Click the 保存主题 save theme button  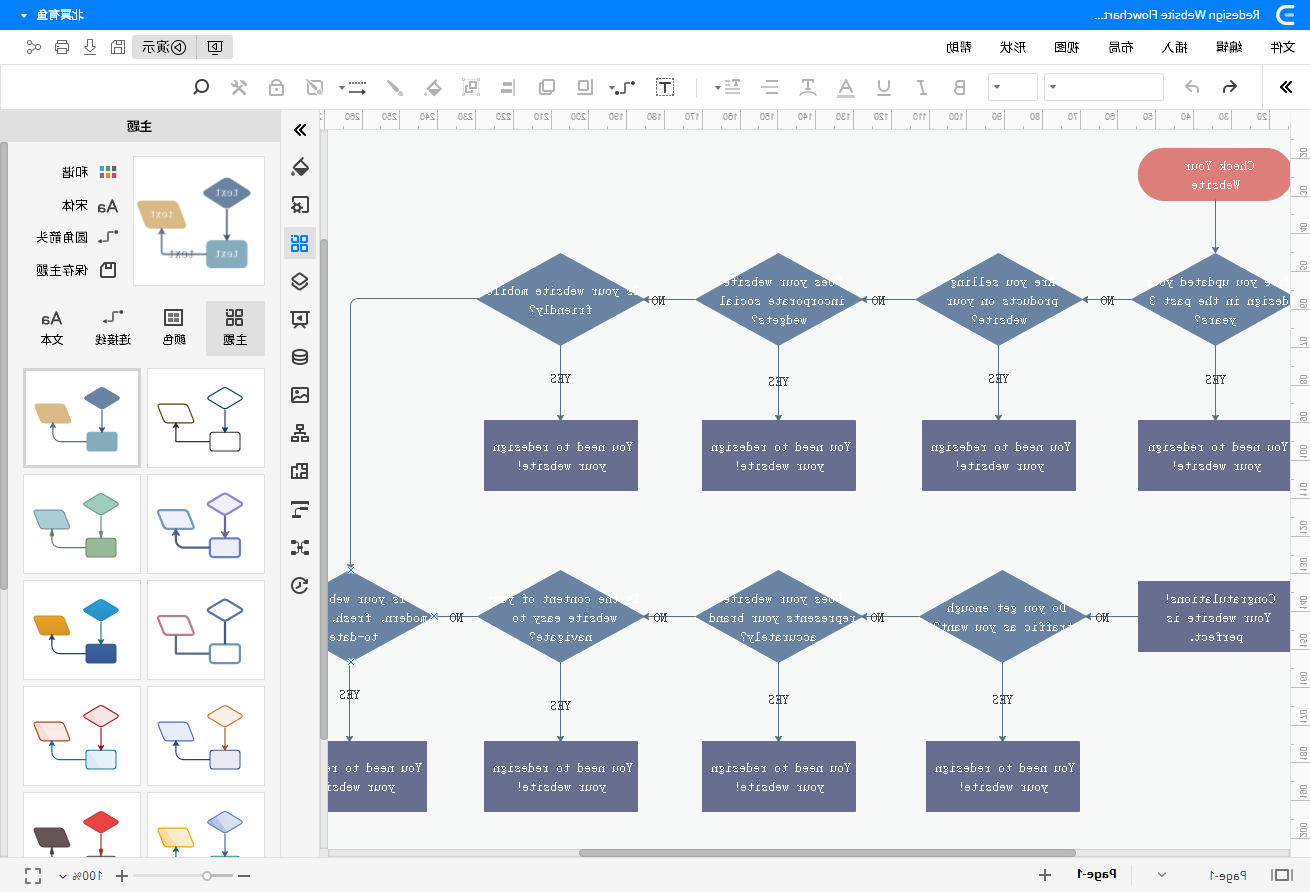pyautogui.click(x=77, y=270)
